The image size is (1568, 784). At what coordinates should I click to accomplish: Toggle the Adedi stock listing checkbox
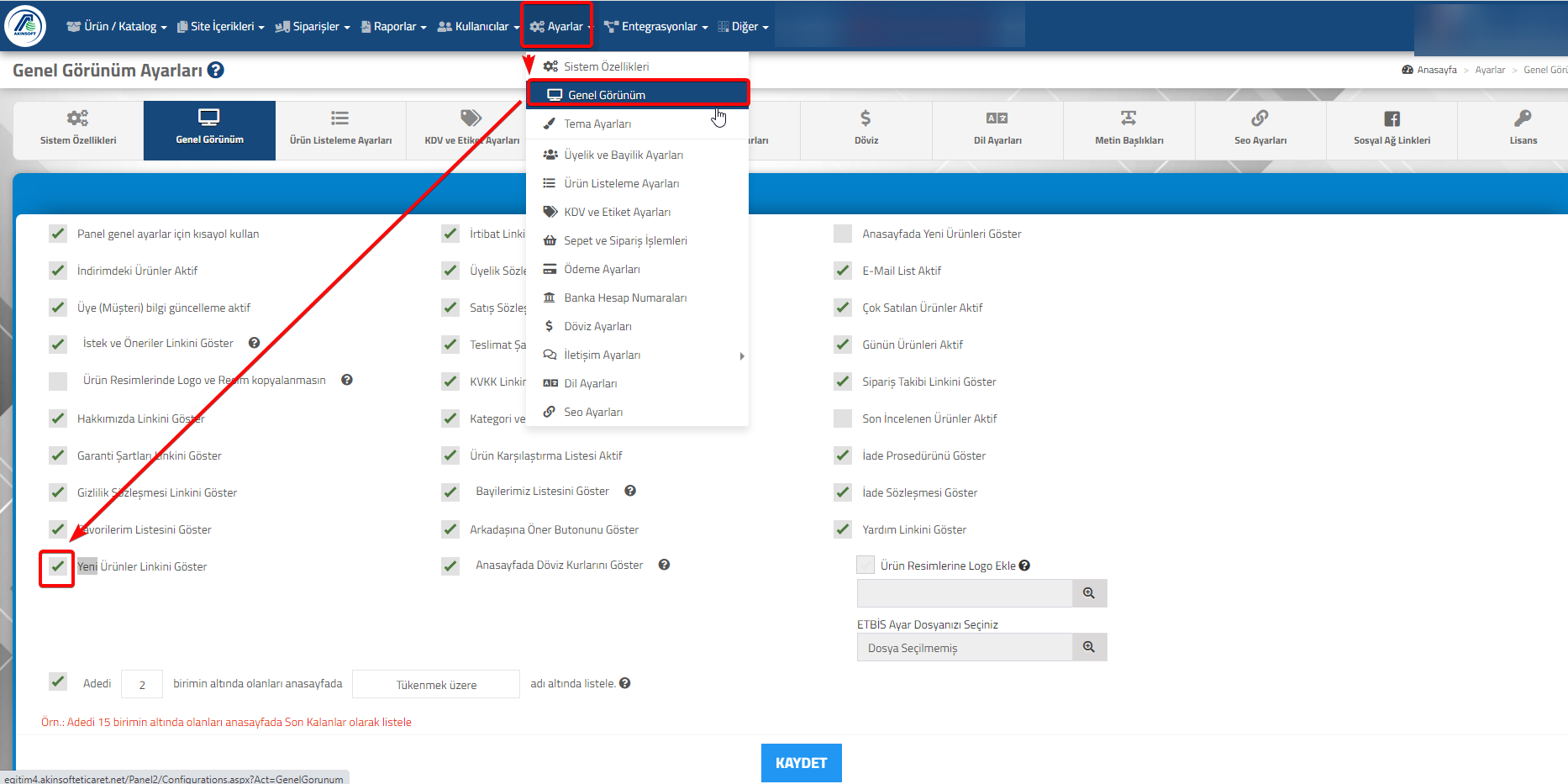pyautogui.click(x=58, y=681)
